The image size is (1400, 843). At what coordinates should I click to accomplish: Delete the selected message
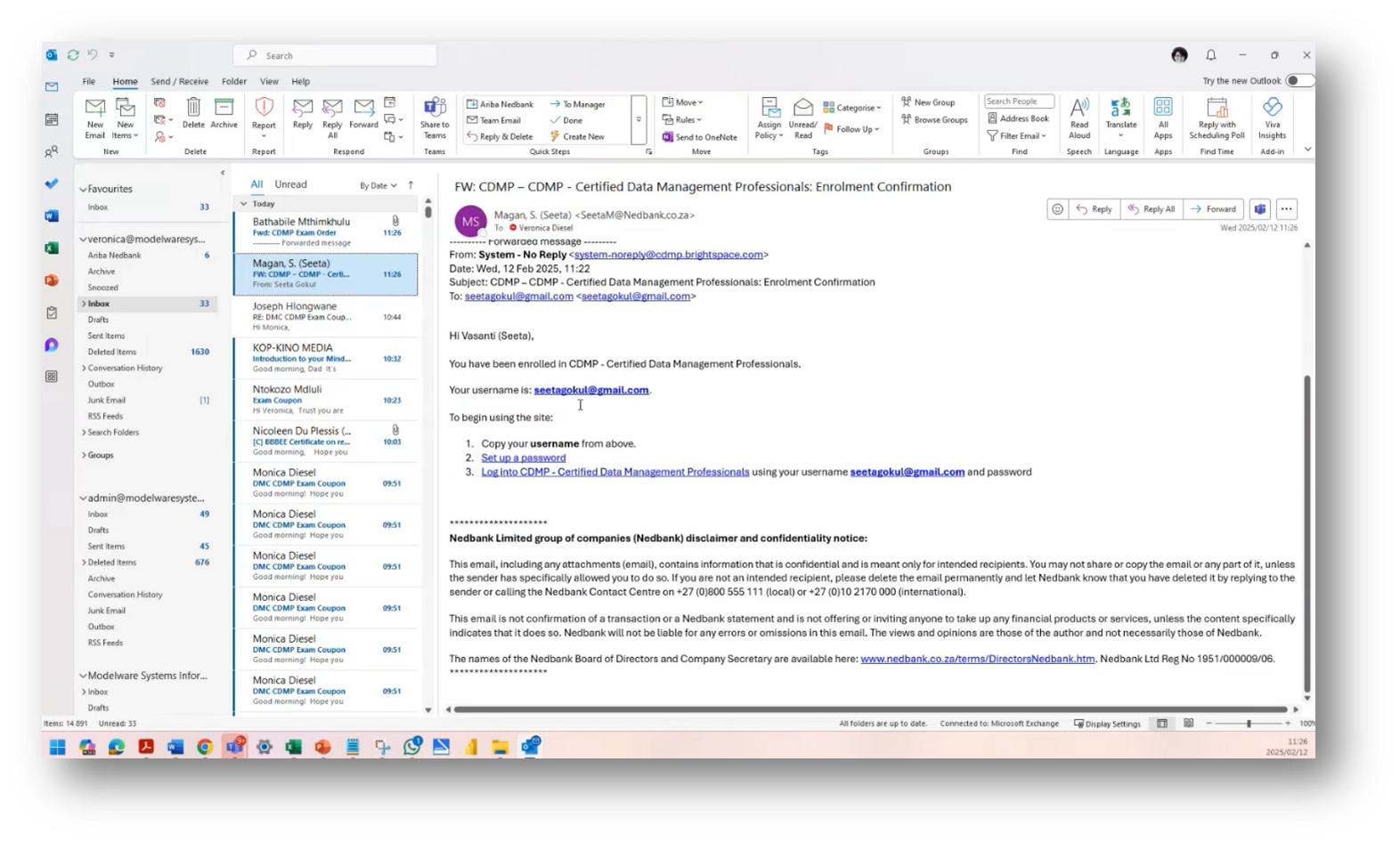193,114
